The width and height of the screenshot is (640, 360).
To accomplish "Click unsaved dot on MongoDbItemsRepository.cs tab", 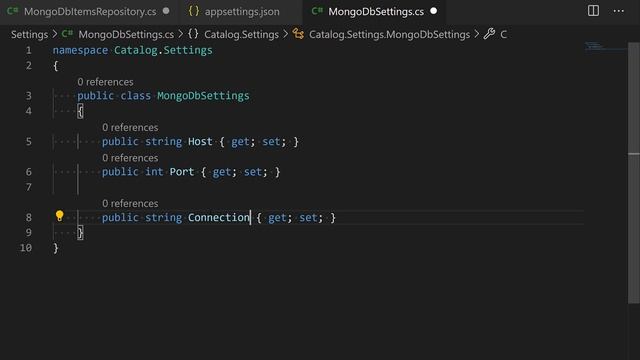I will pyautogui.click(x=166, y=11).
